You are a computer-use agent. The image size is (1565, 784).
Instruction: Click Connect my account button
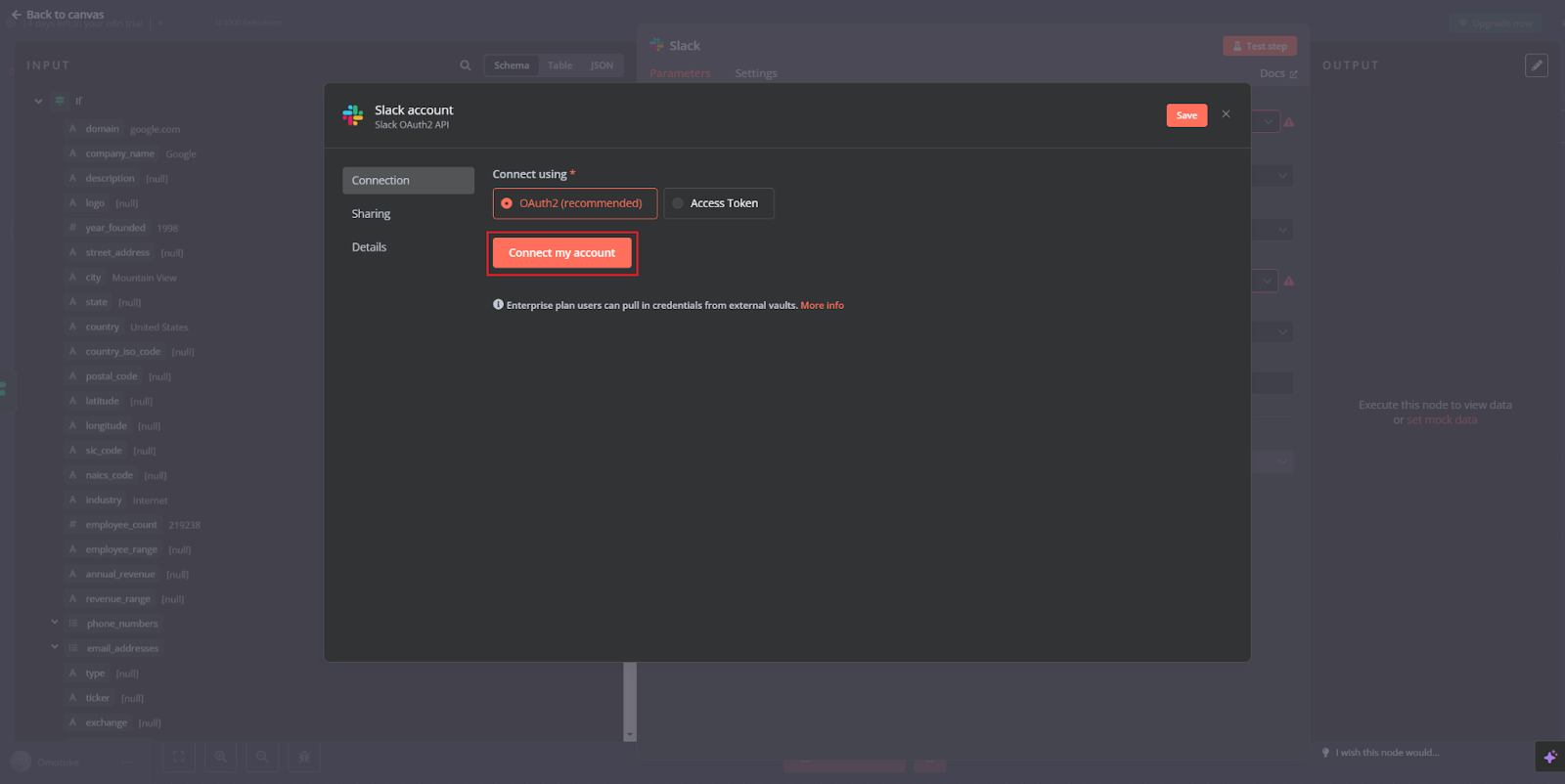561,253
